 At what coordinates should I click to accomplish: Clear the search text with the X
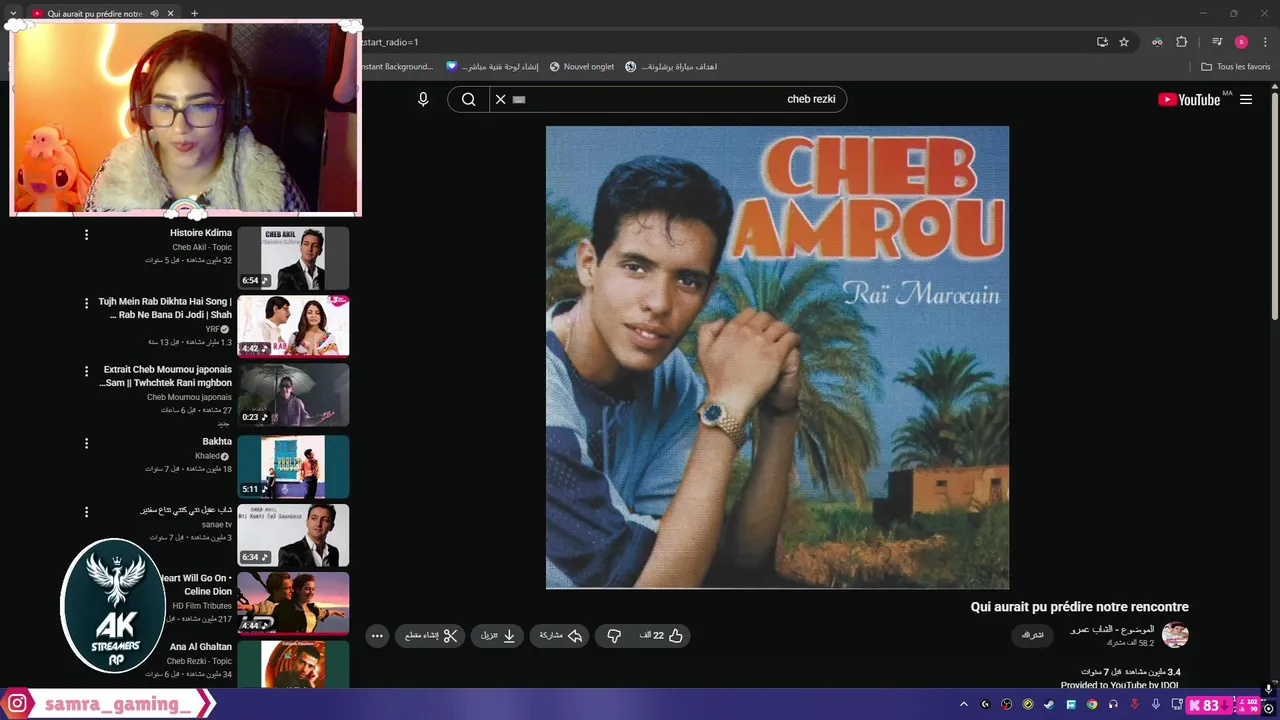[x=501, y=99]
